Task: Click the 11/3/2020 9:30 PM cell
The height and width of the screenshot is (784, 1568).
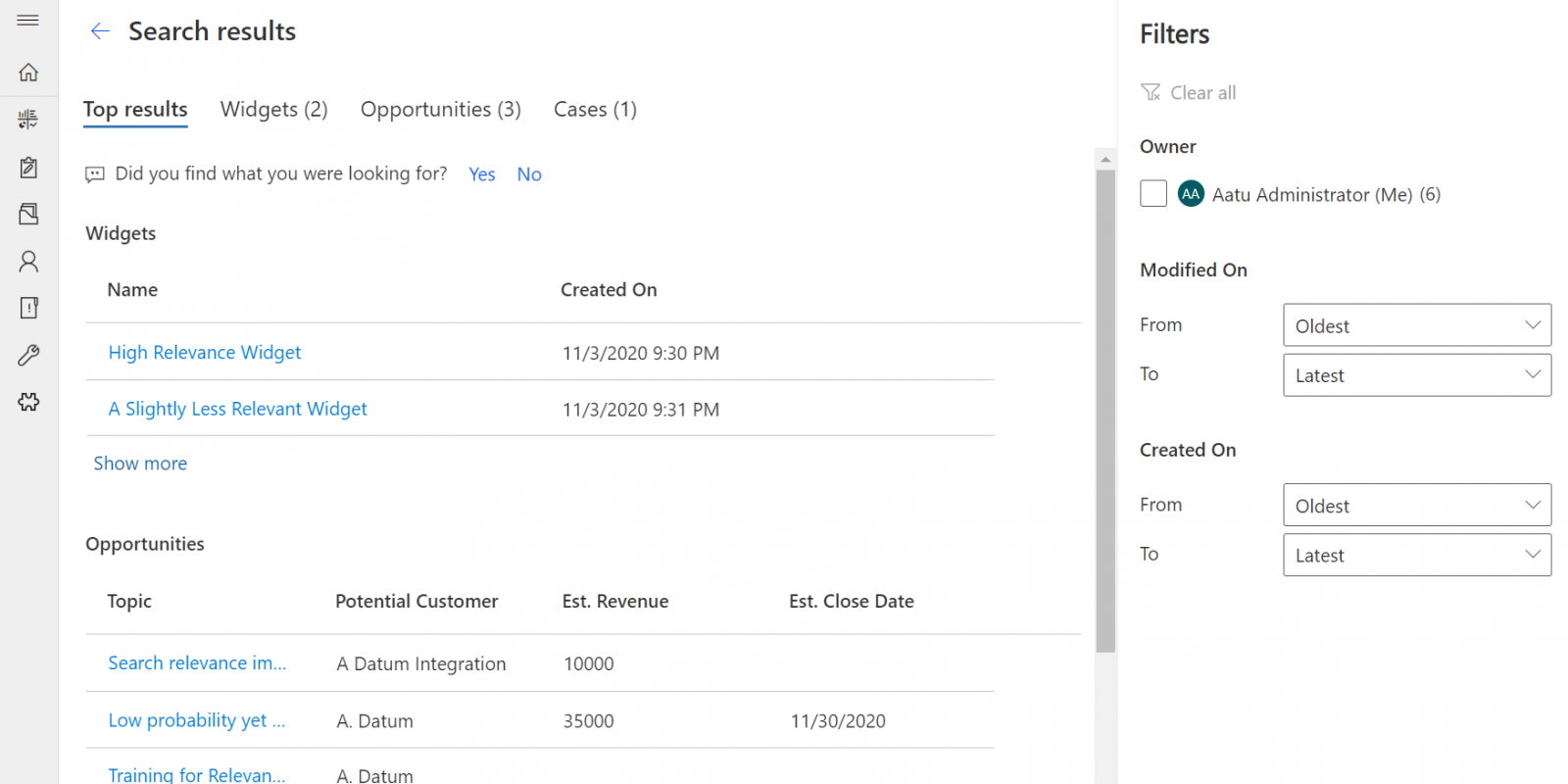Action: pyautogui.click(x=641, y=354)
